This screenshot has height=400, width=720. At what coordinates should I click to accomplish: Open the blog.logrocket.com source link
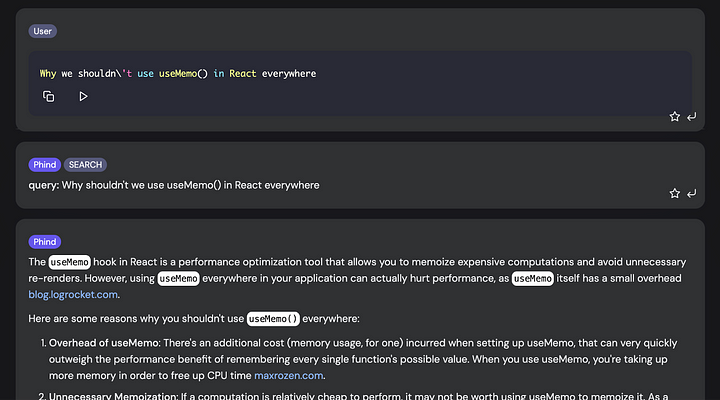click(74, 294)
